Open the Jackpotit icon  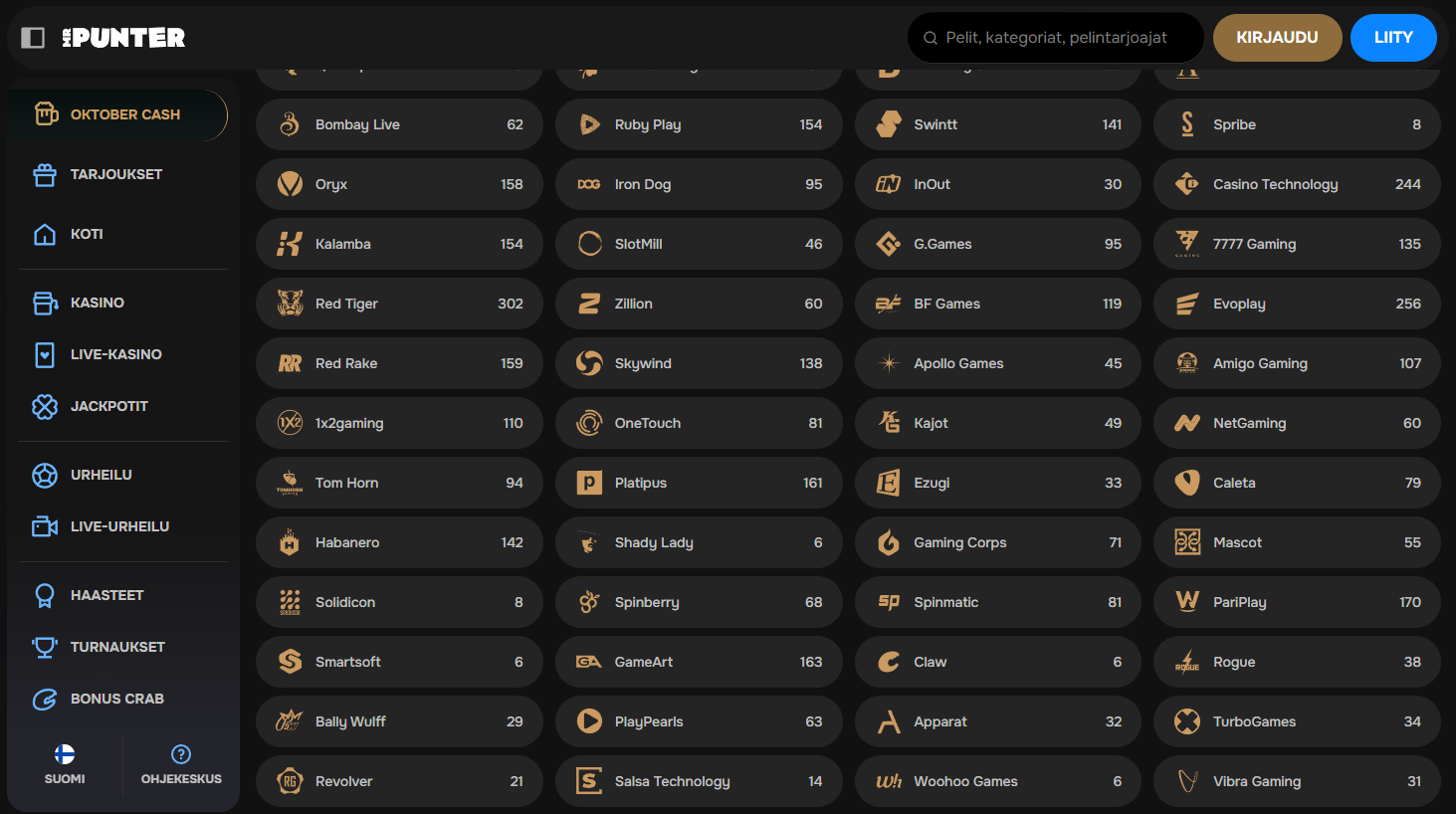pos(45,406)
